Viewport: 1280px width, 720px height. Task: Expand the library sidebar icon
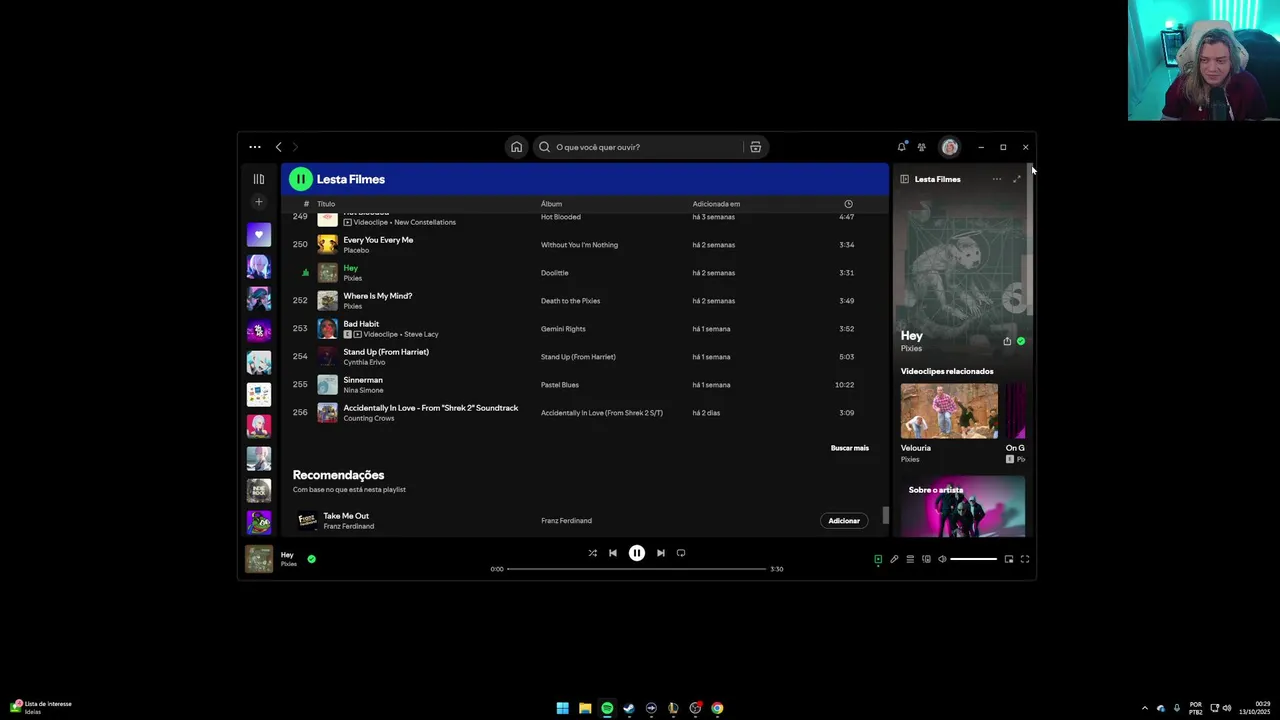pos(259,179)
